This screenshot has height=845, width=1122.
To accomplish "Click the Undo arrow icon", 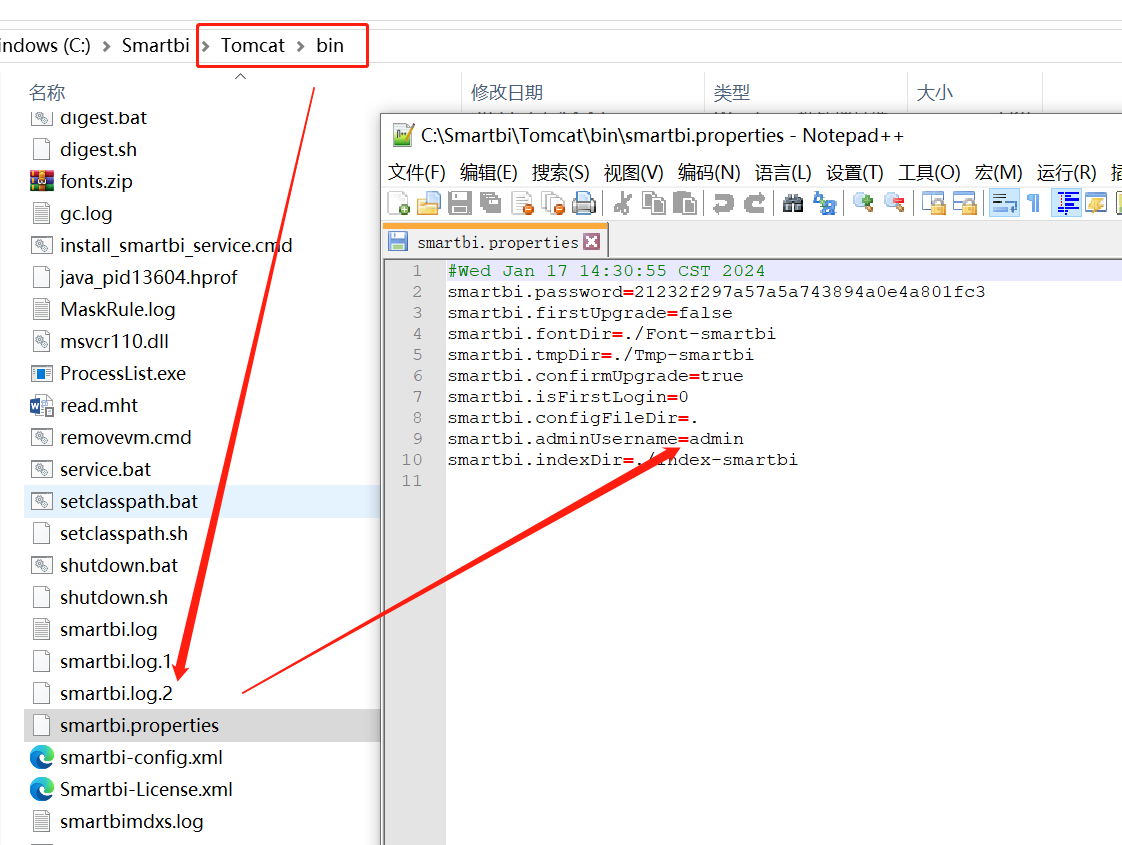I will 723,204.
